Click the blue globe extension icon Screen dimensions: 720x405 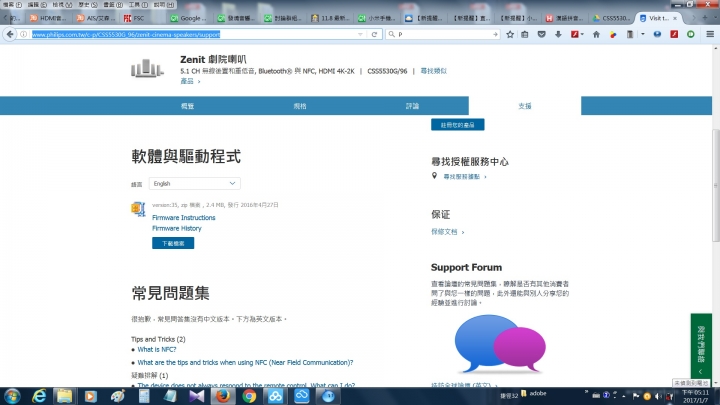pyautogui.click(x=657, y=34)
